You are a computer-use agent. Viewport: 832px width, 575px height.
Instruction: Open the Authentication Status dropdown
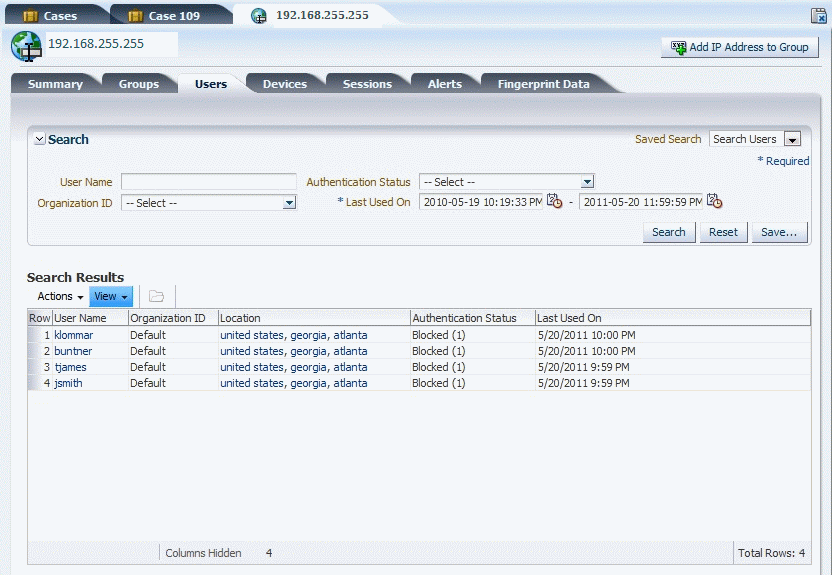587,182
